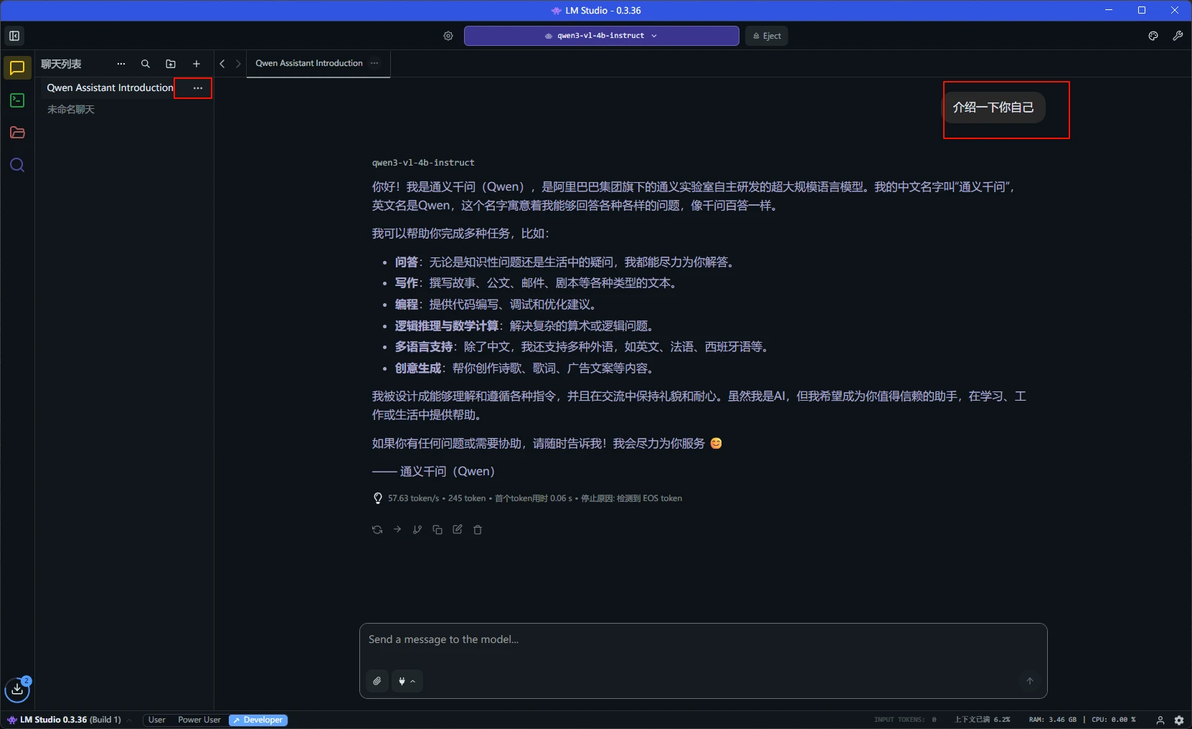Switch to User mode

pos(157,720)
